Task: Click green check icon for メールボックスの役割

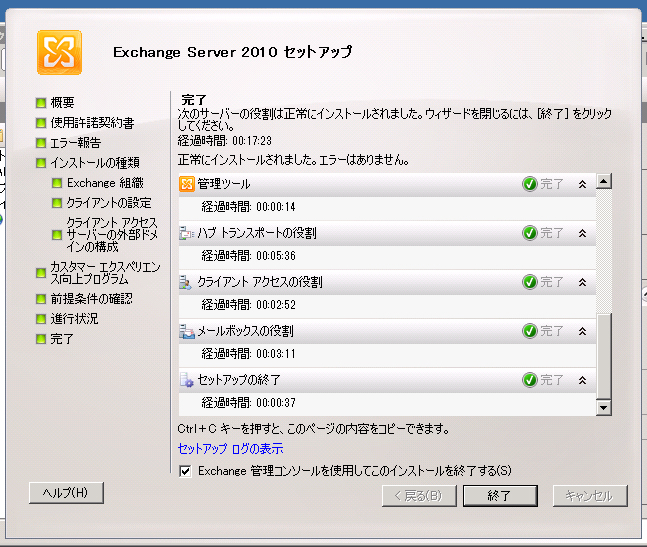Action: tap(529, 331)
